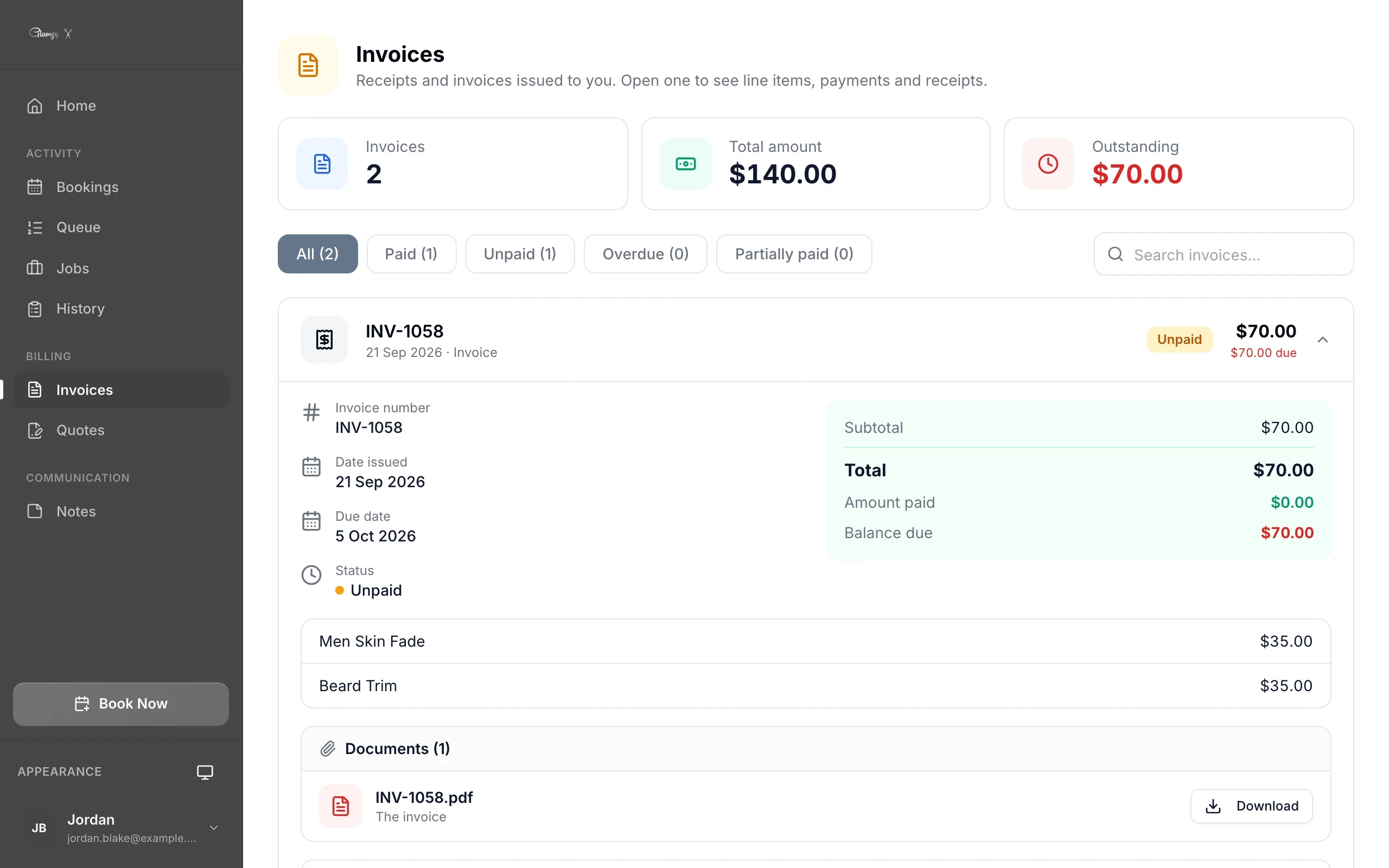Click the INV-1058.pdf file name
1389x868 pixels.
(x=424, y=797)
